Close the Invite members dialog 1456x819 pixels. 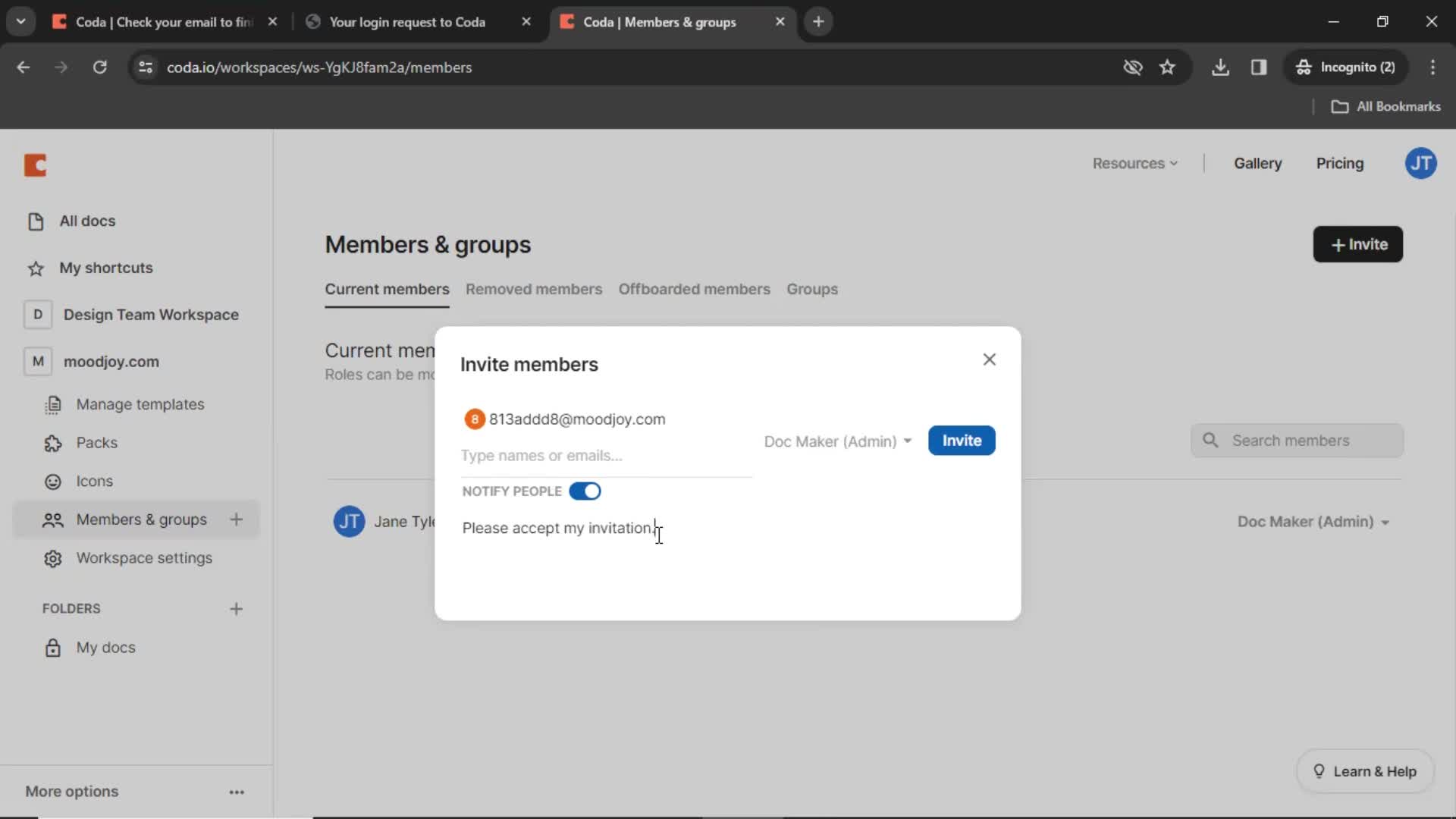point(989,359)
